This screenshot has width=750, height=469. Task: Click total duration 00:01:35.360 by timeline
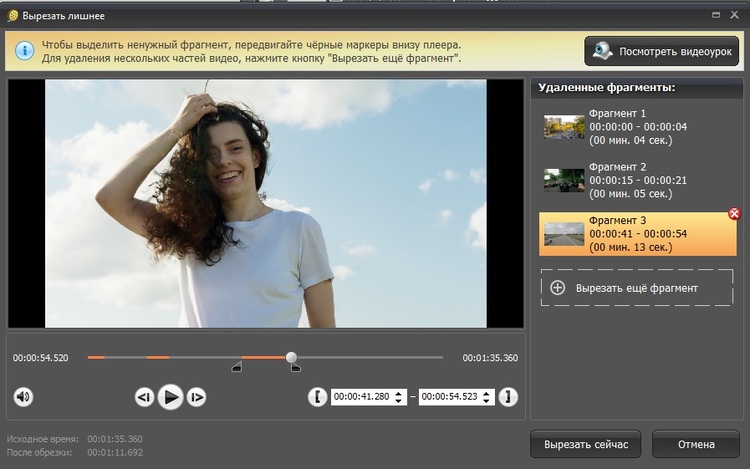pyautogui.click(x=490, y=358)
